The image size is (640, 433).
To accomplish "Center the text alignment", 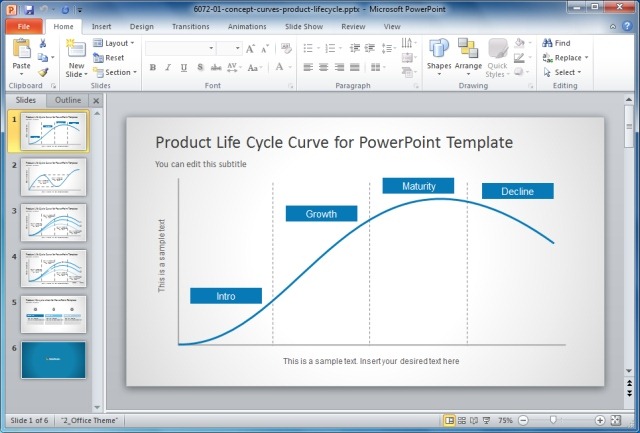I will tap(324, 67).
